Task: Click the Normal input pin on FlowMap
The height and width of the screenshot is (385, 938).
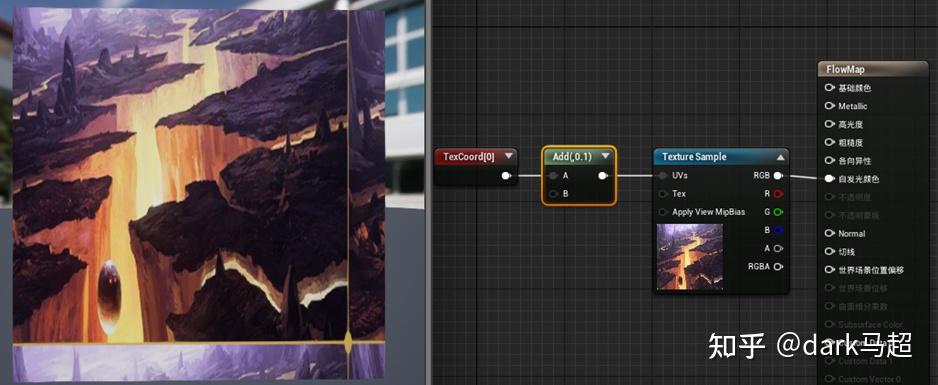Action: [x=829, y=233]
